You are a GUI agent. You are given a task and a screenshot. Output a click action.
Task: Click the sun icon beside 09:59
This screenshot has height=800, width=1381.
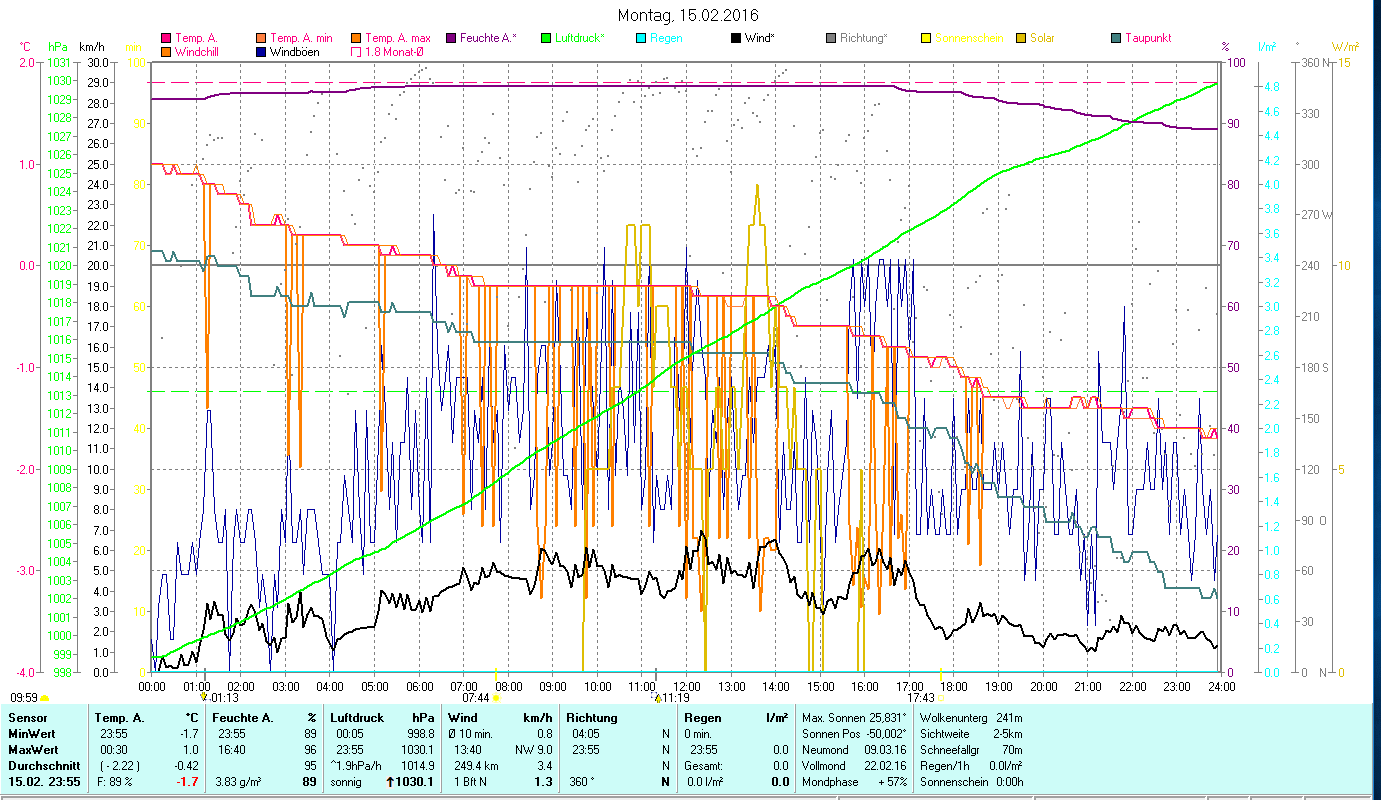[x=44, y=698]
